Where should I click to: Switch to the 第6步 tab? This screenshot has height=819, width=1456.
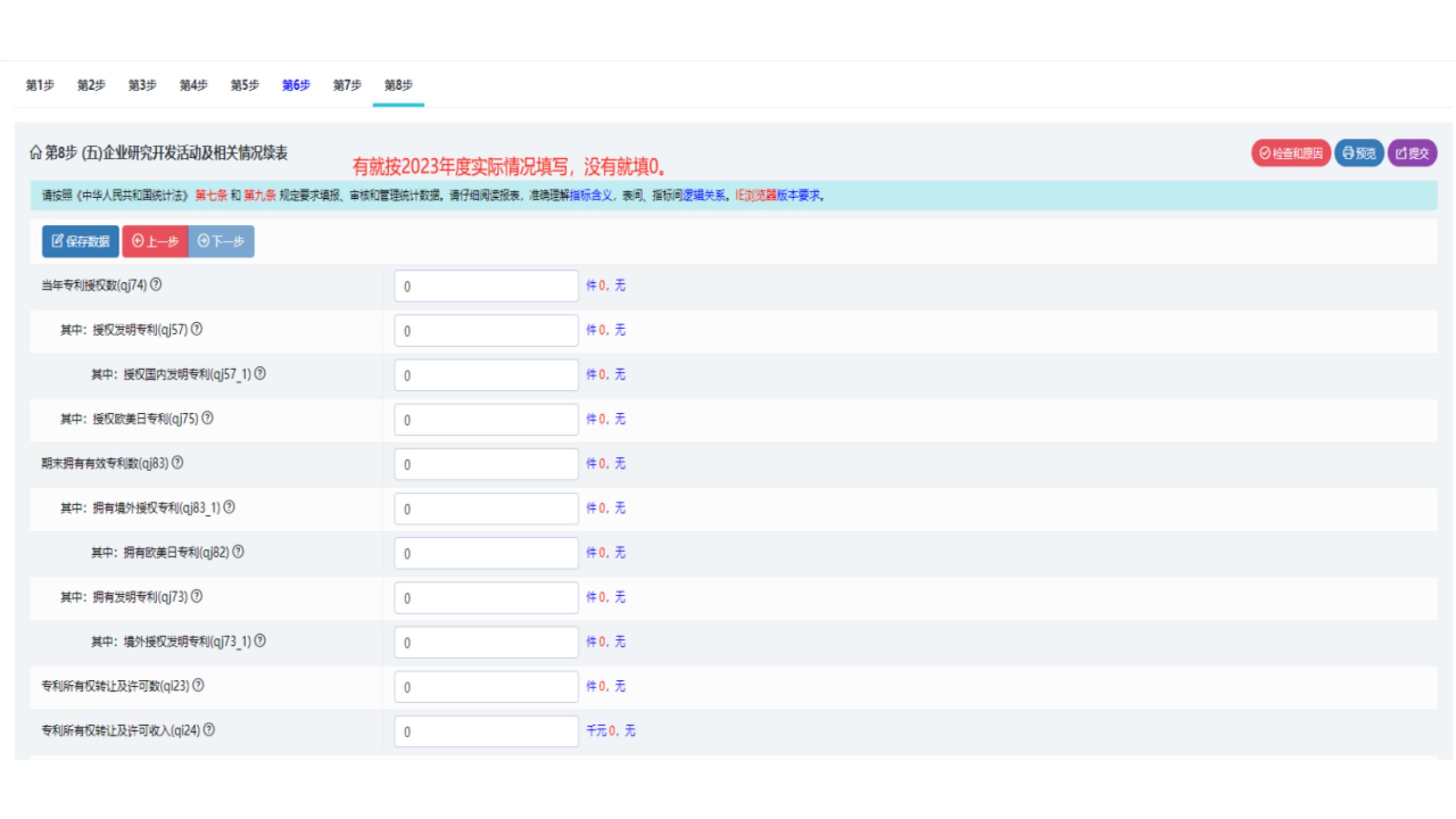click(296, 85)
